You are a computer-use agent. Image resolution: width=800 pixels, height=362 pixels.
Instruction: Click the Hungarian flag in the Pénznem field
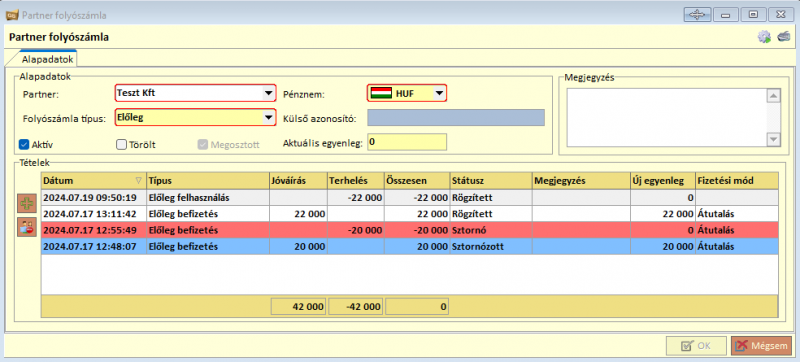coord(381,93)
